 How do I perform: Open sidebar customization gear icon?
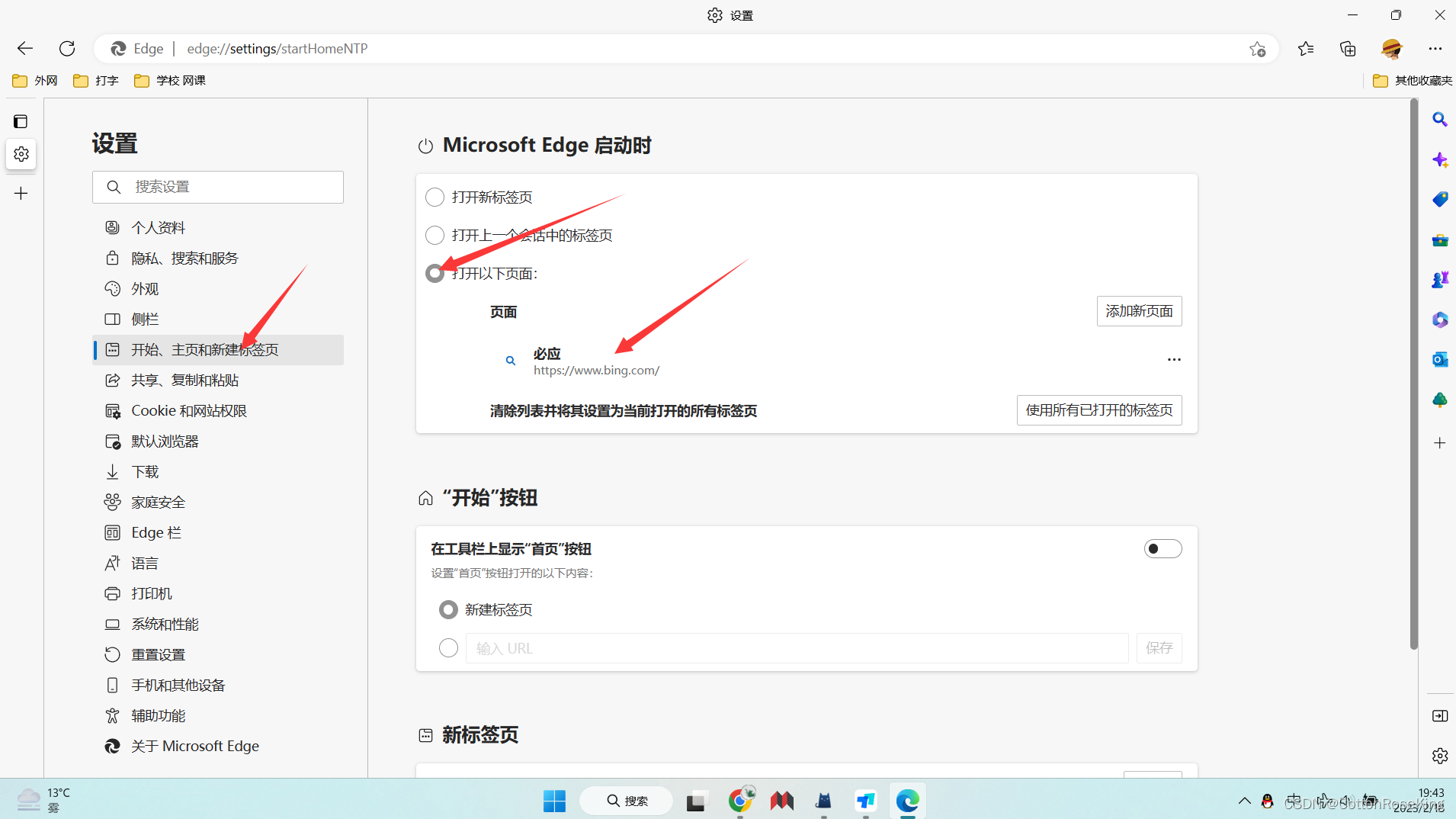coord(1440,756)
